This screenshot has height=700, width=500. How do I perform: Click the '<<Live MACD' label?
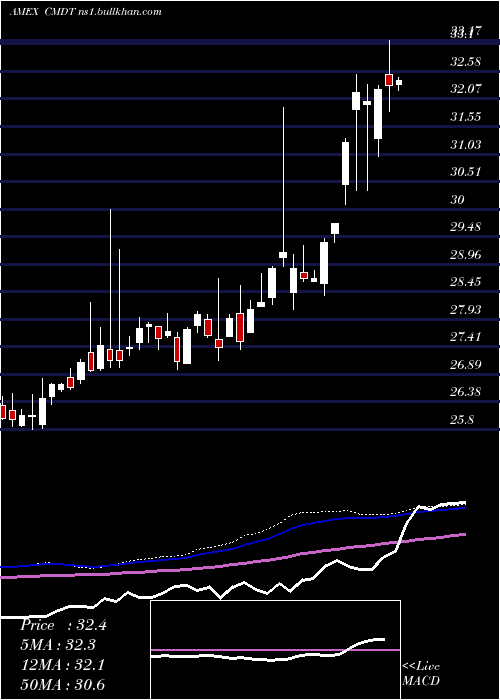421,674
